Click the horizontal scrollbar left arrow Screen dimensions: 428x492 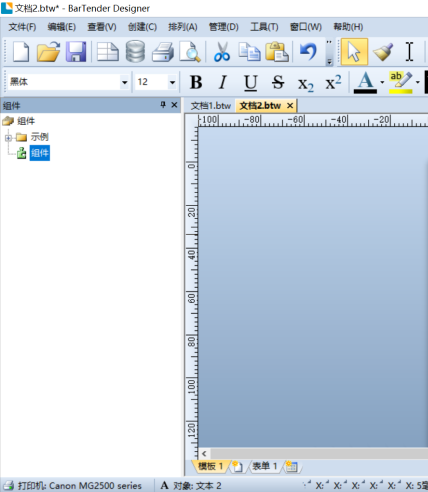coord(204,453)
